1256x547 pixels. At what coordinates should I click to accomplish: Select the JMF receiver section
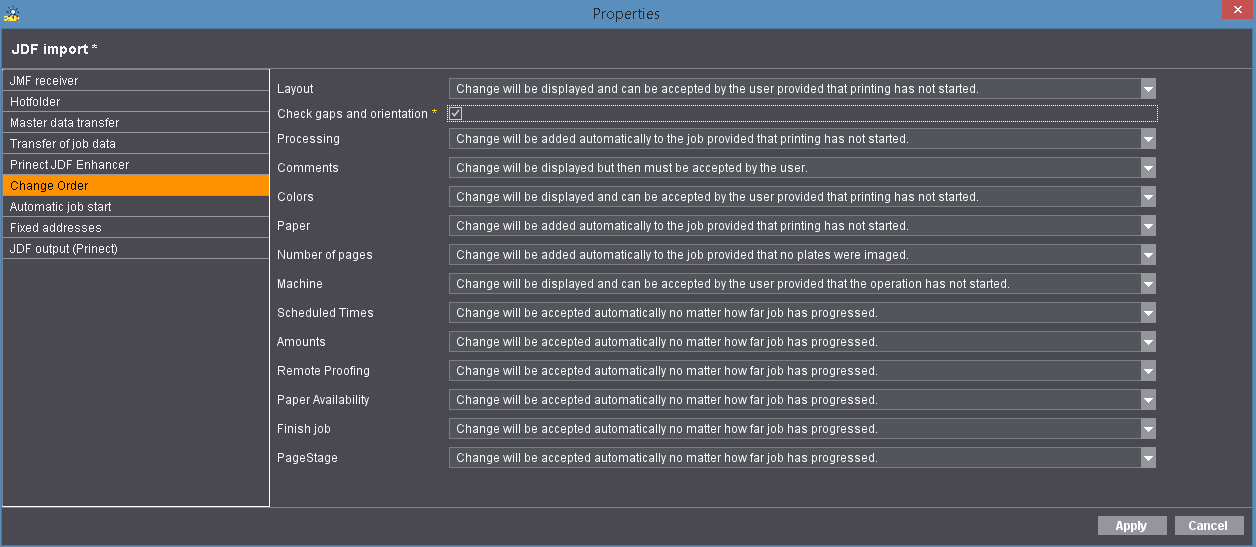click(x=135, y=81)
